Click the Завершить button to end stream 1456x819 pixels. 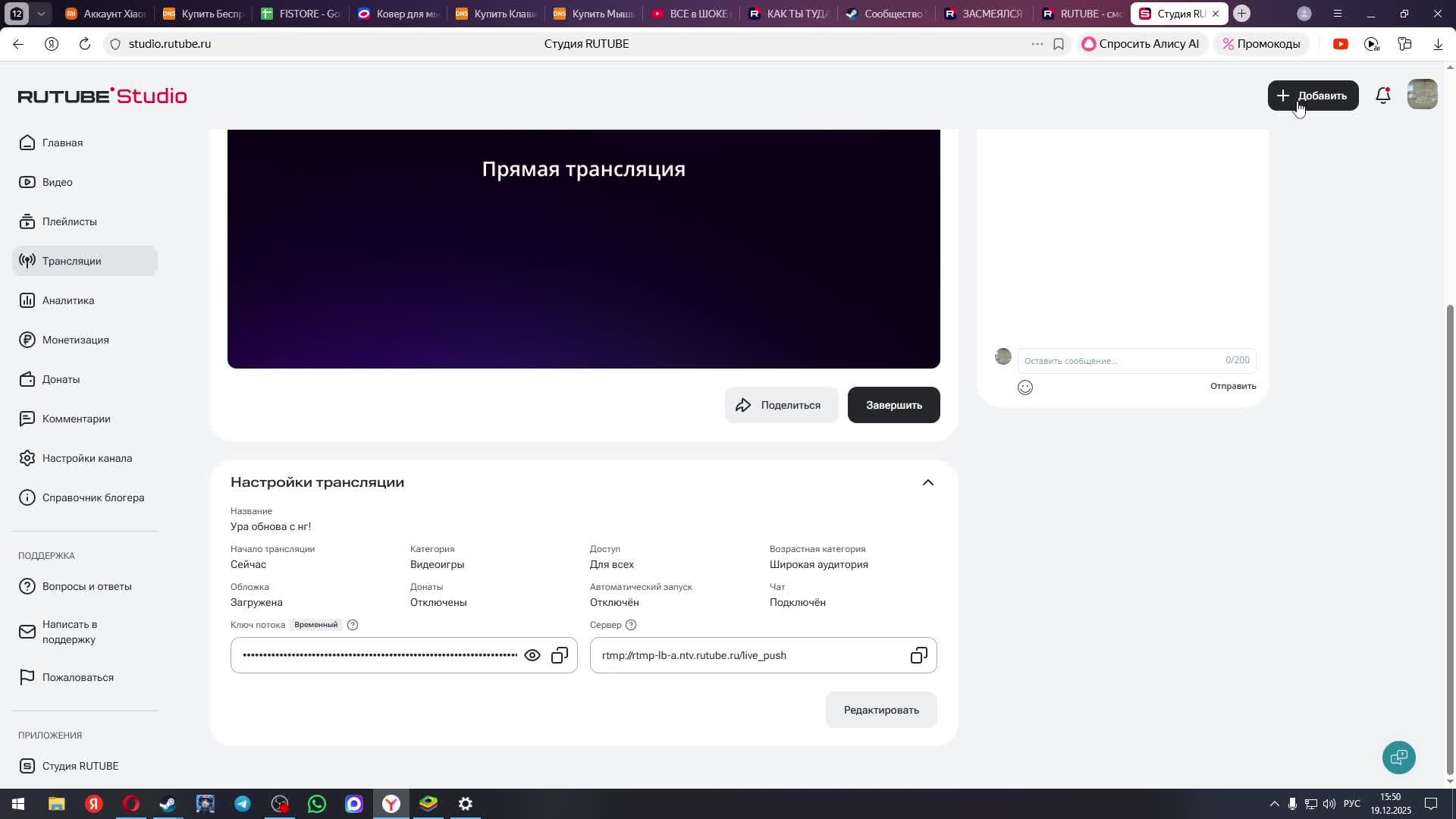[893, 405]
